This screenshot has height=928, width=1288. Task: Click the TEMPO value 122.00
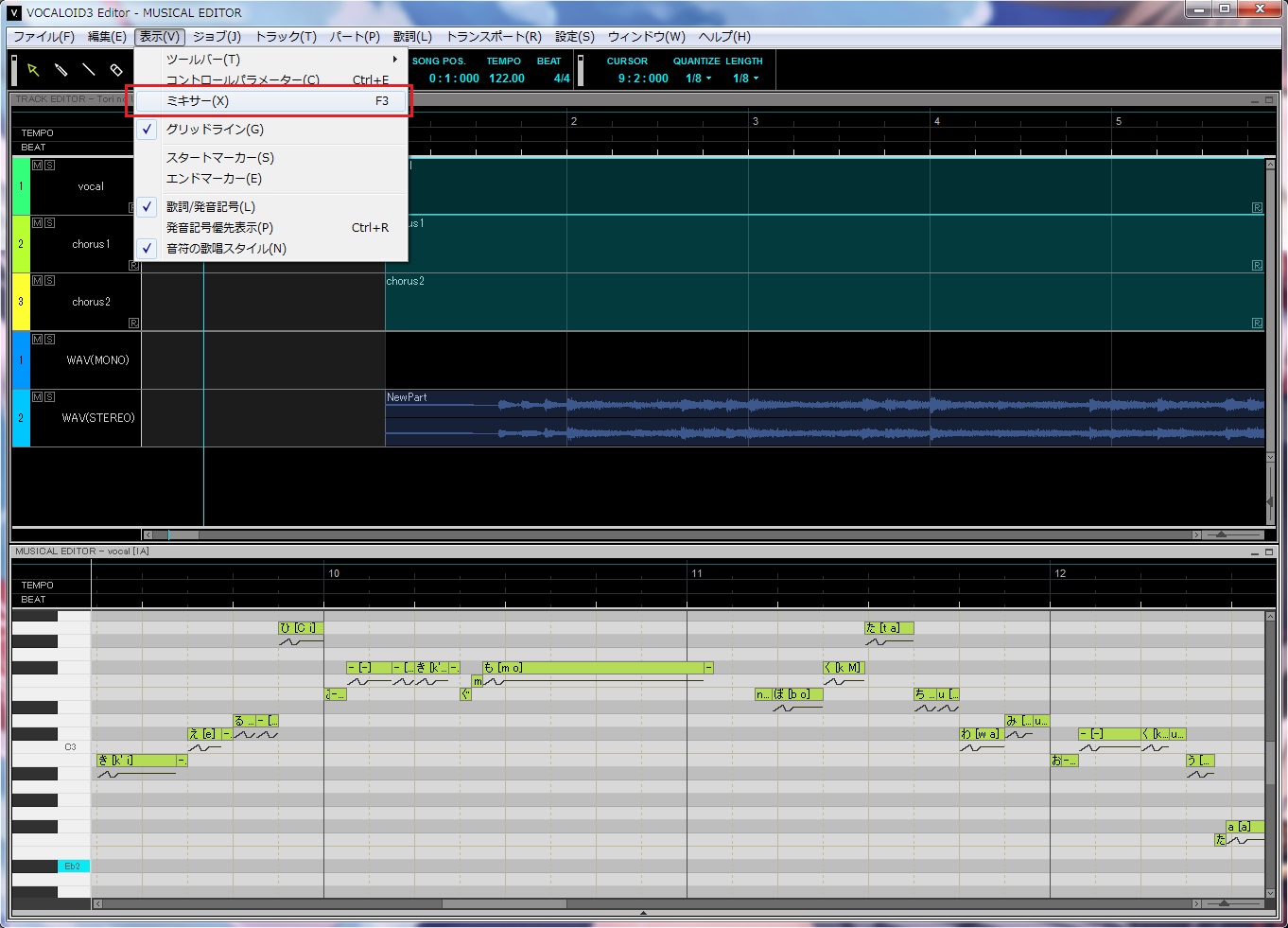pyautogui.click(x=507, y=79)
